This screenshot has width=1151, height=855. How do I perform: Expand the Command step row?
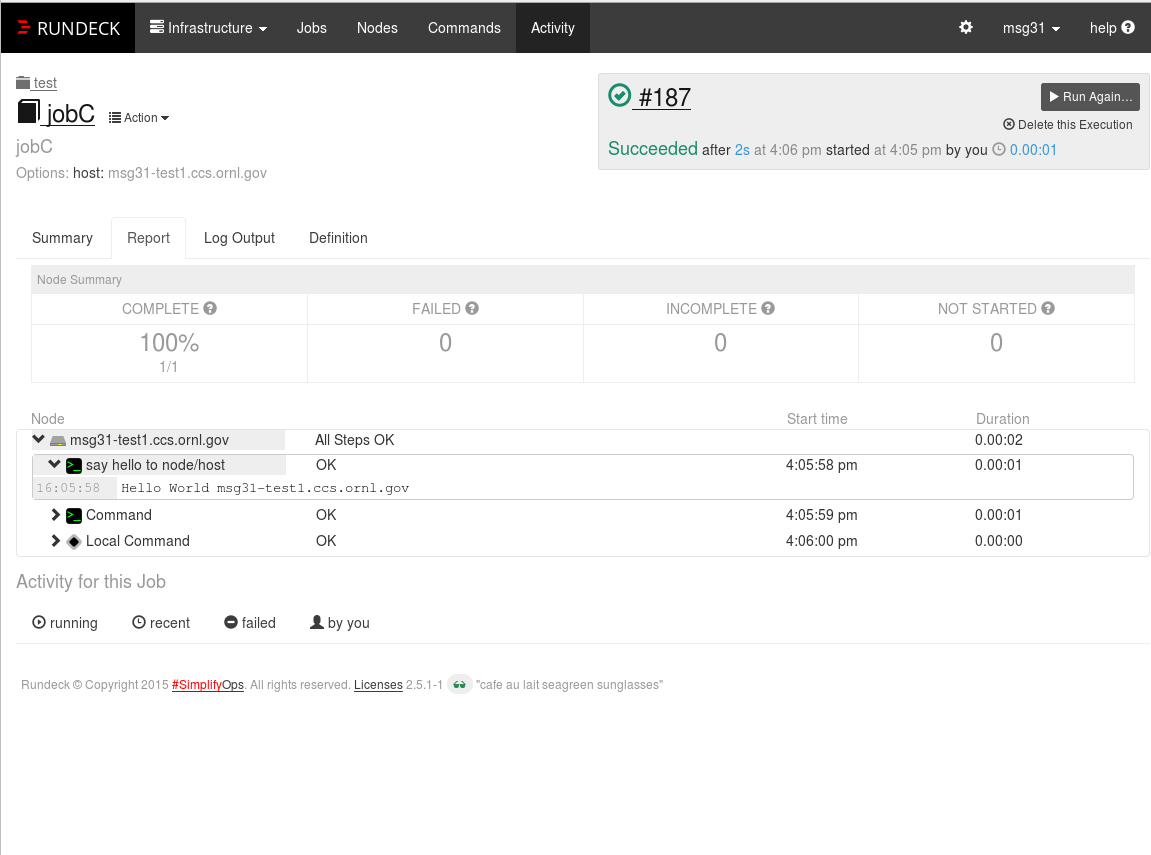click(56, 515)
